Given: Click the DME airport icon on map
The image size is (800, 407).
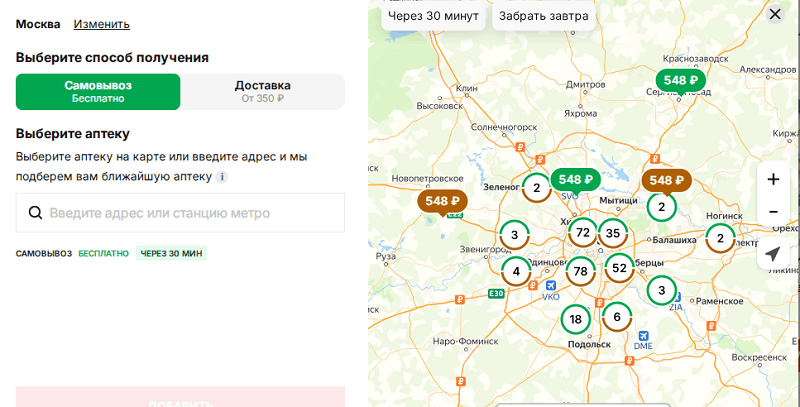Looking at the screenshot, I should 643,336.
